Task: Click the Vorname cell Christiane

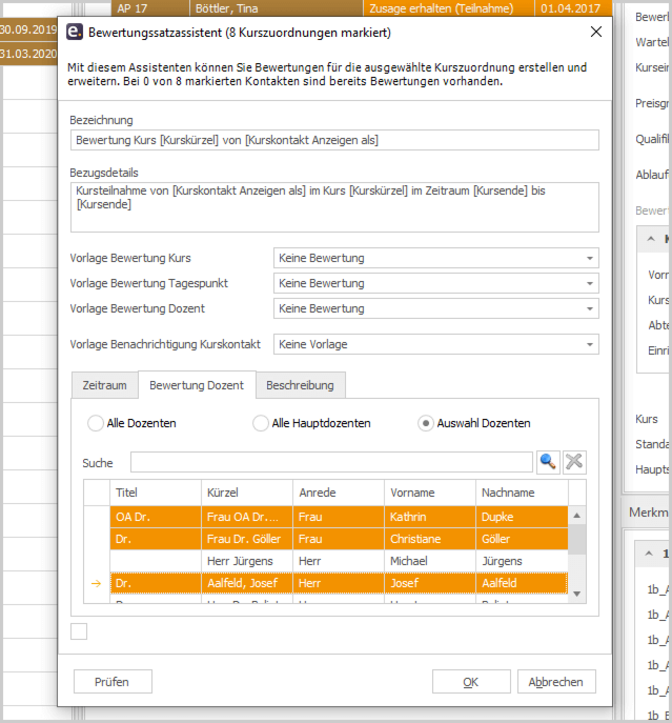Action: [430, 539]
